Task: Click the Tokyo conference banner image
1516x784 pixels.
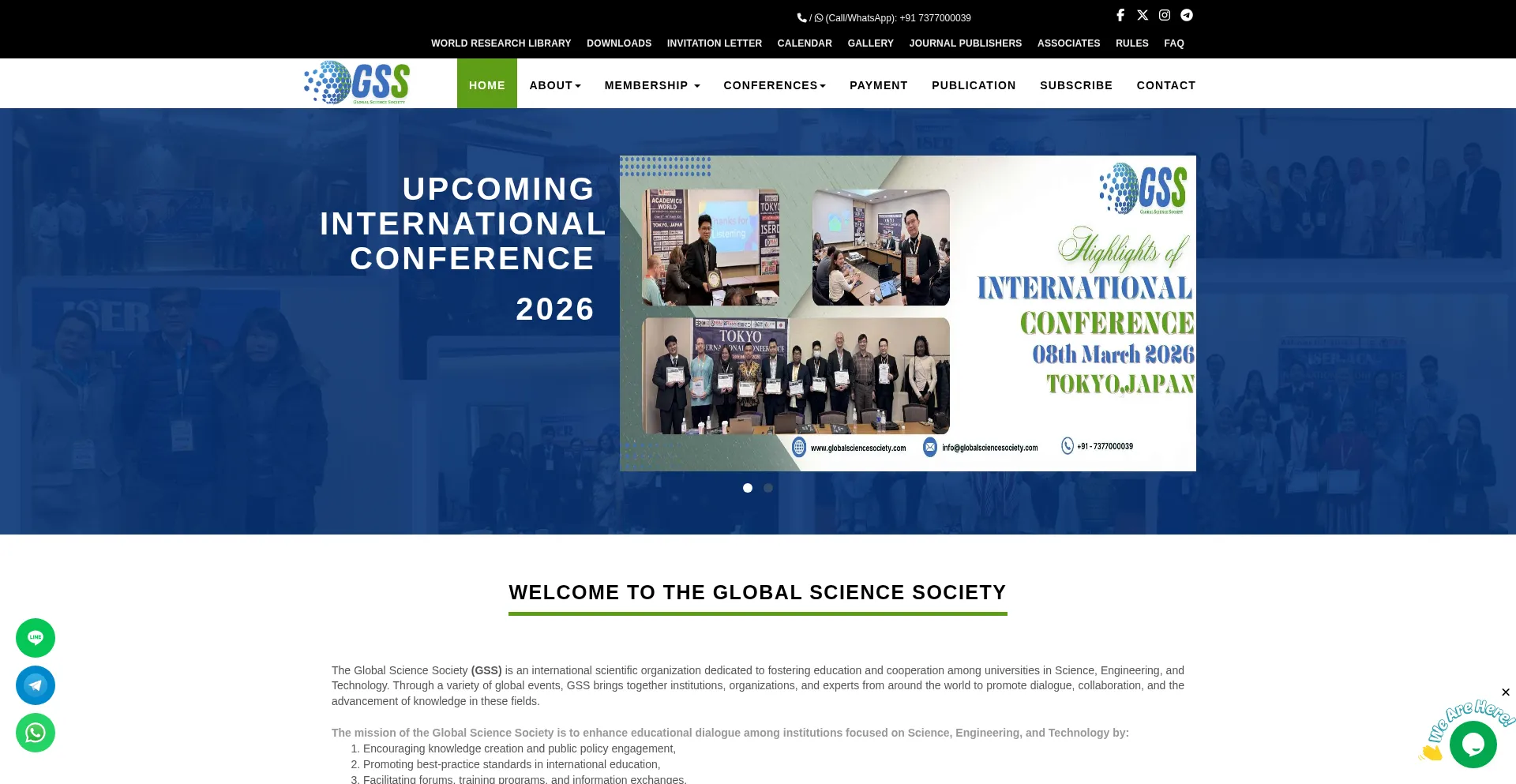Action: click(x=908, y=313)
